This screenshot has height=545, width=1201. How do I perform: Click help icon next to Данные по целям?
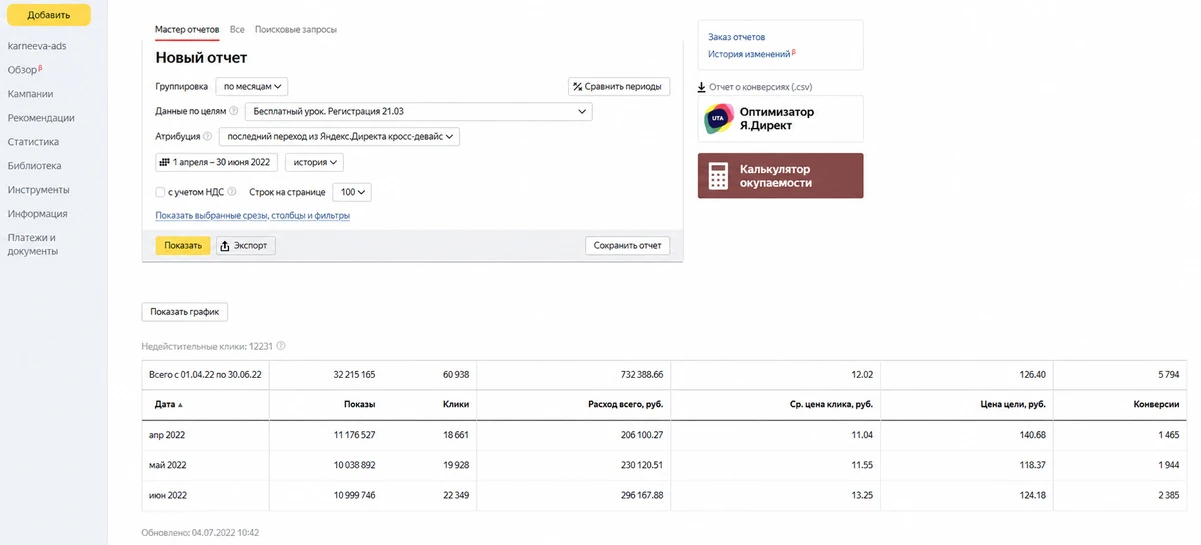234,112
